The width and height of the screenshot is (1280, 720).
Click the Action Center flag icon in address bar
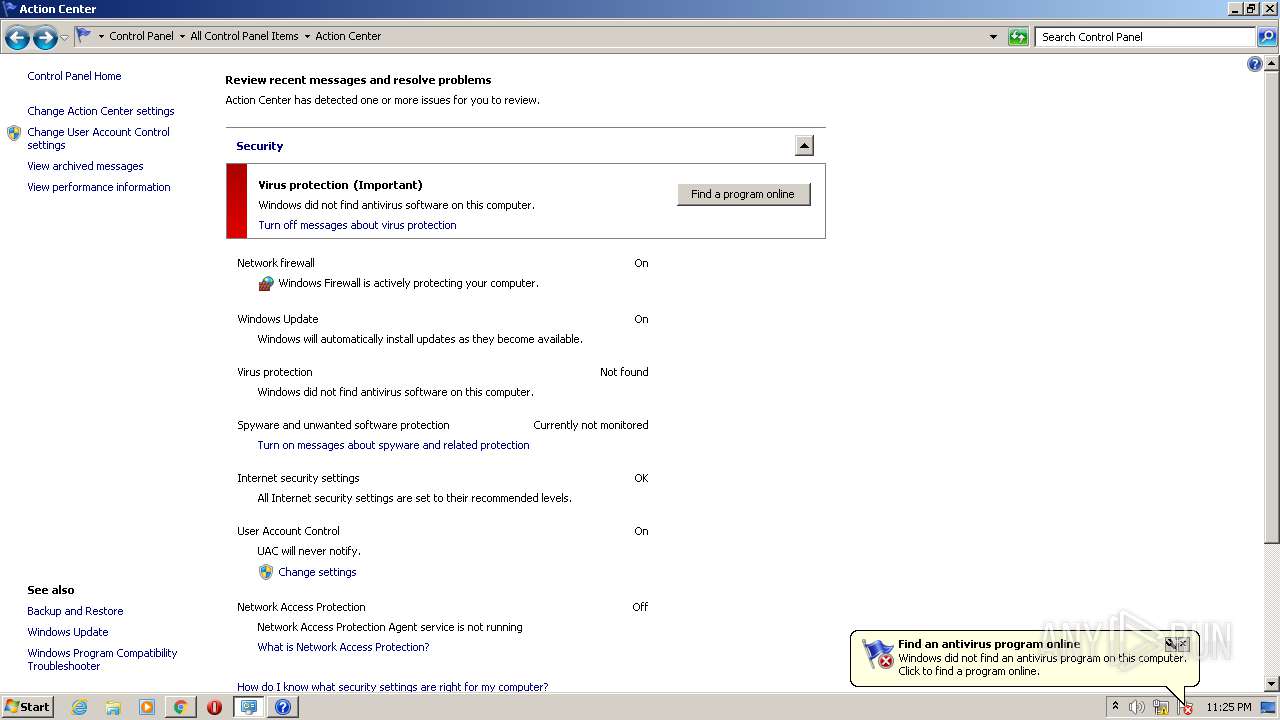click(84, 36)
